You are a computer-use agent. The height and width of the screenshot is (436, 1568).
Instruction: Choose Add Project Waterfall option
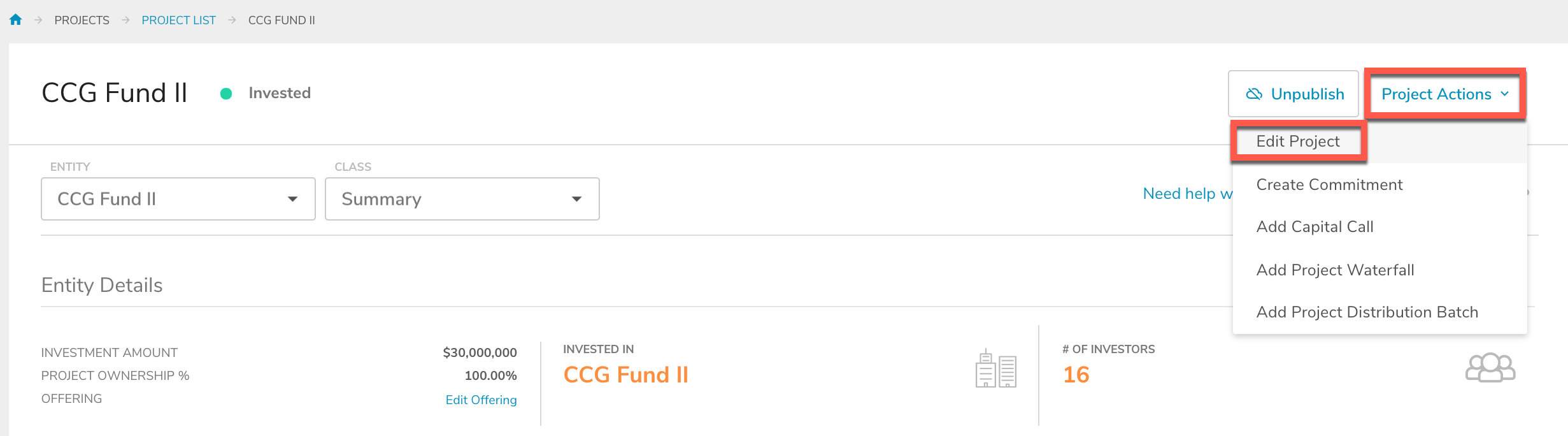(1335, 270)
